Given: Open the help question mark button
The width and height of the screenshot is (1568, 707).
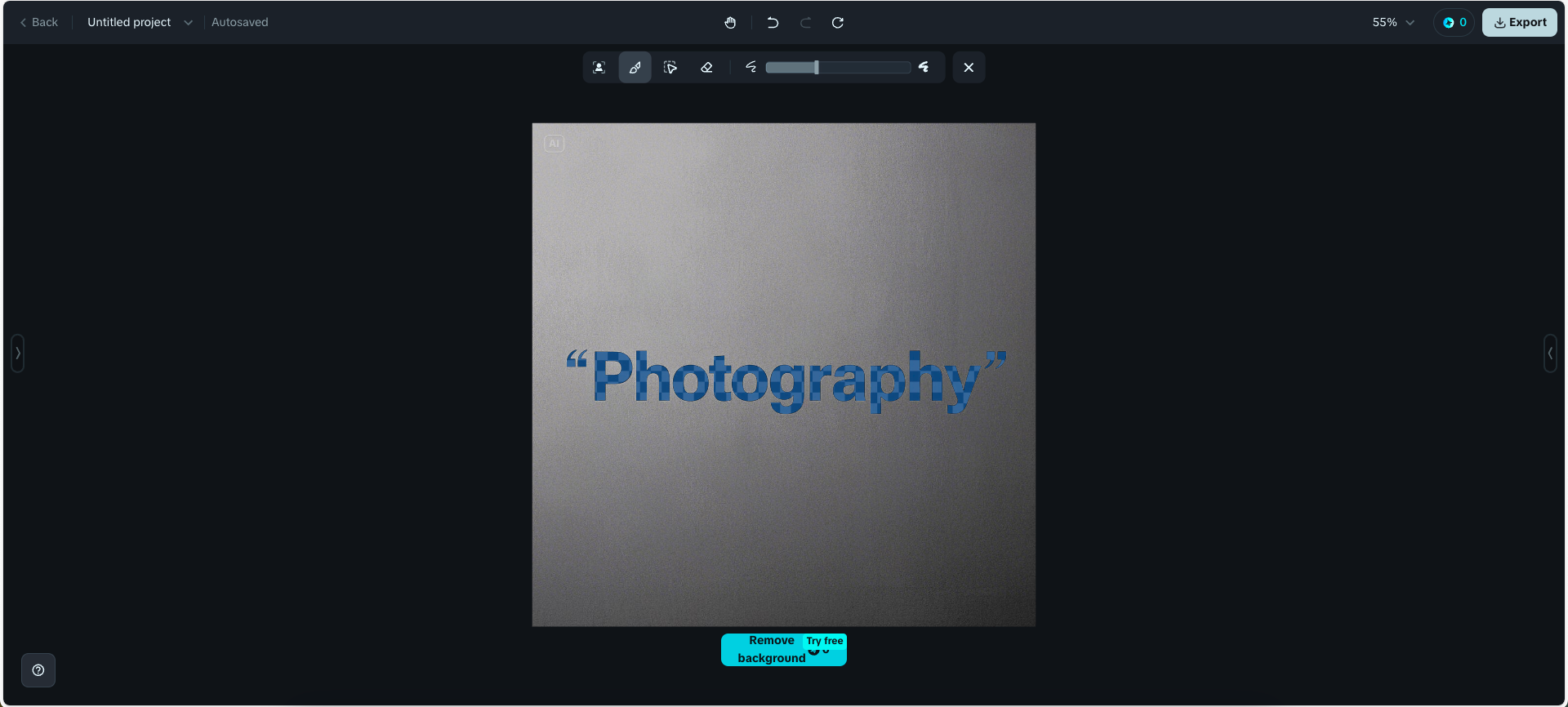Looking at the screenshot, I should (38, 670).
